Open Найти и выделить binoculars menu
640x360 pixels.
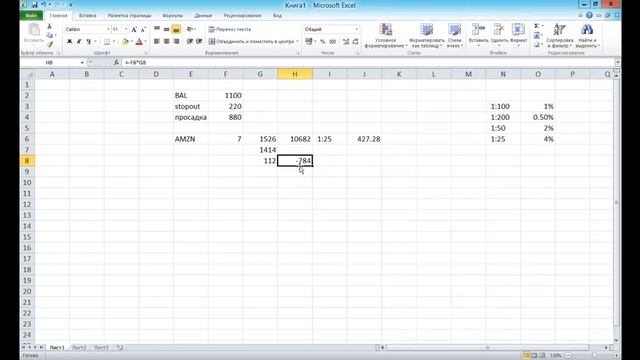pyautogui.click(x=587, y=36)
